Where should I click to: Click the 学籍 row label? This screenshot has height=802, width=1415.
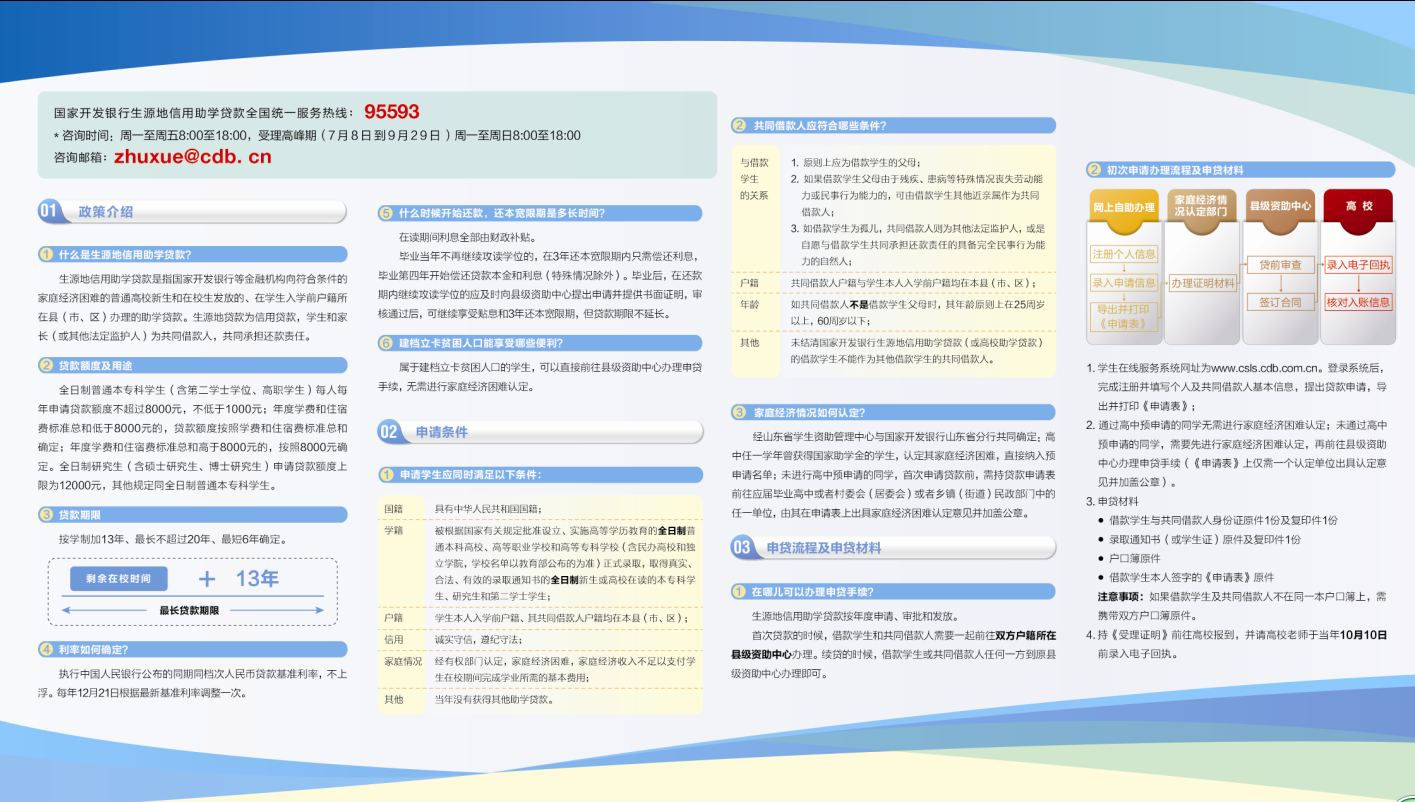(x=394, y=530)
